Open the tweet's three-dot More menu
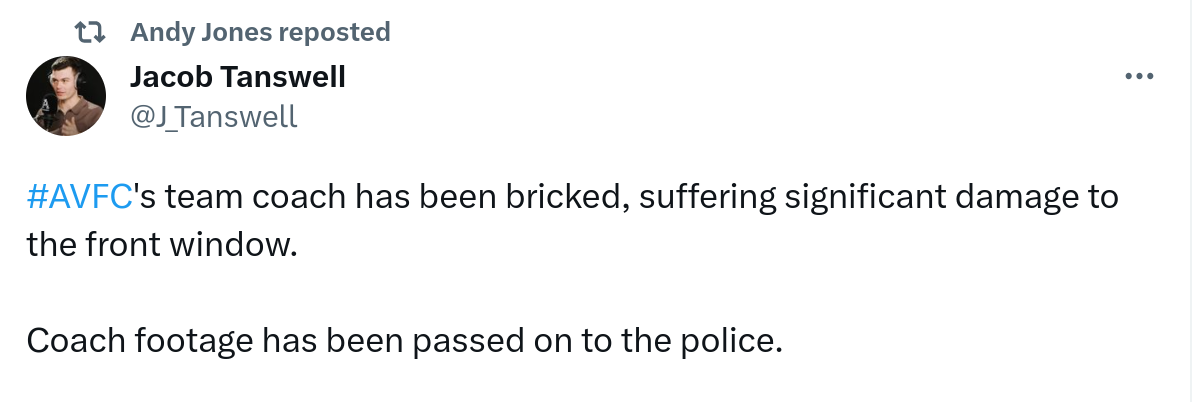 (1139, 77)
